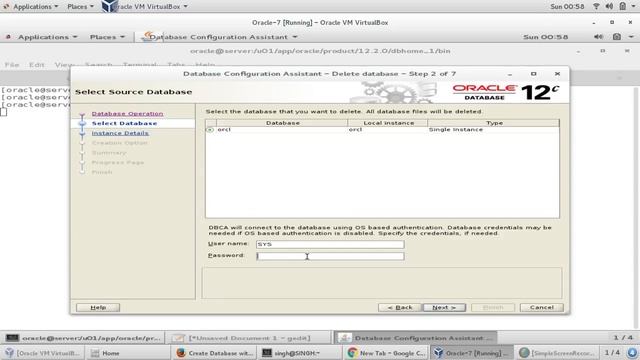The width and height of the screenshot is (640, 360).
Task: Open the guest system status menu arrow
Action: (631, 37)
